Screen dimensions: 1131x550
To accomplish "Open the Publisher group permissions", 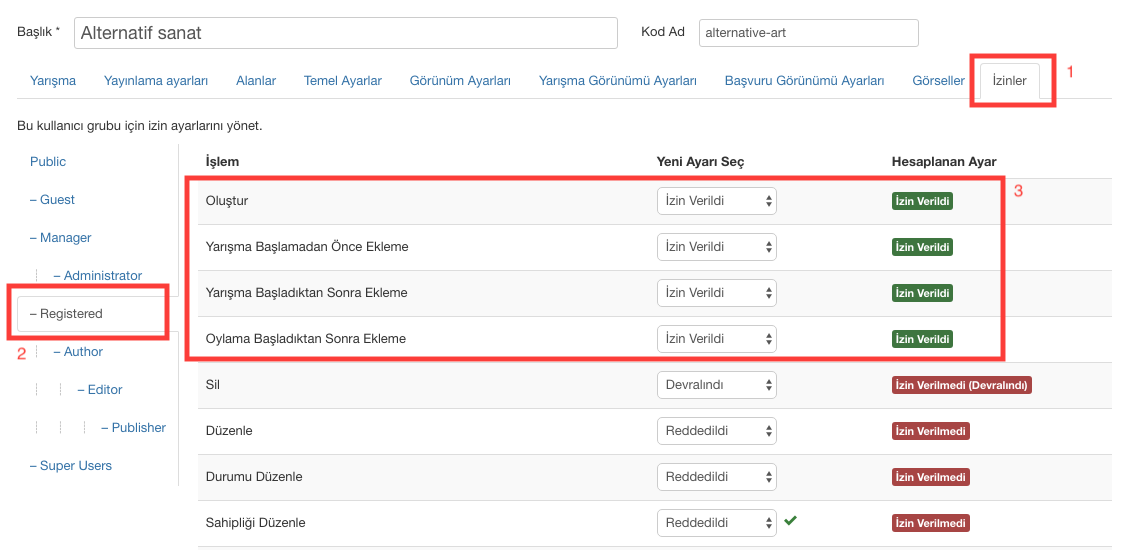I will coord(138,428).
